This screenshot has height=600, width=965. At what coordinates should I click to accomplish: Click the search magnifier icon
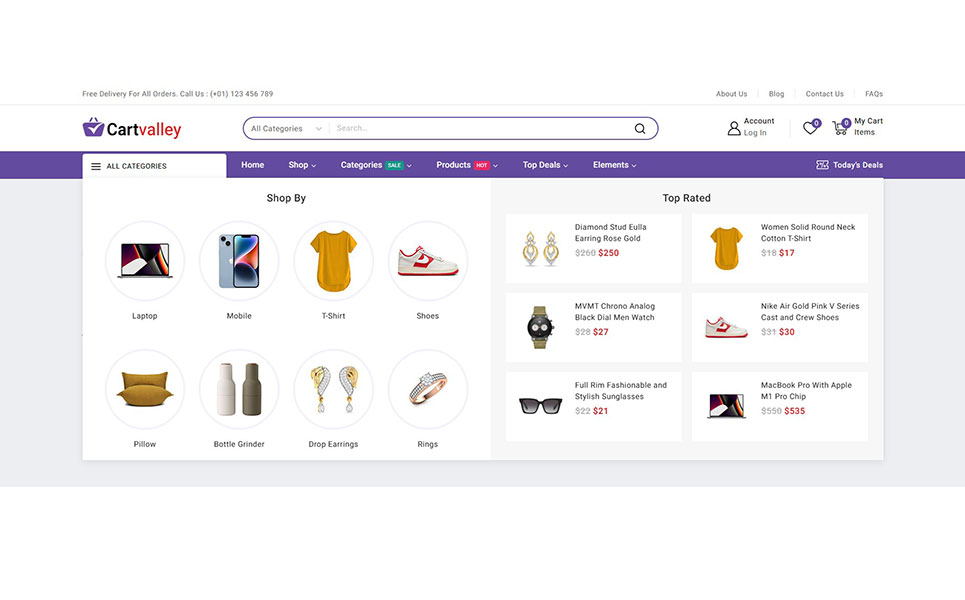click(640, 129)
